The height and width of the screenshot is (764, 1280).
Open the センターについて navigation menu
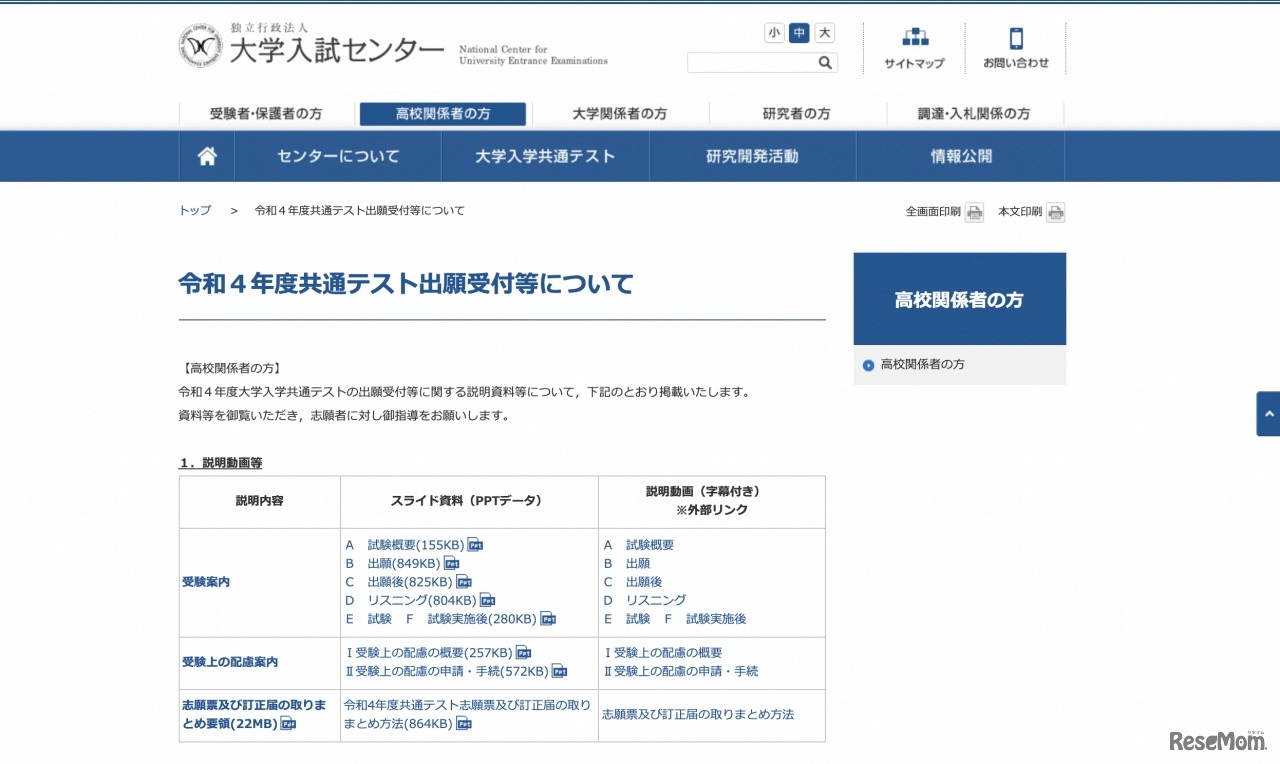pyautogui.click(x=338, y=156)
